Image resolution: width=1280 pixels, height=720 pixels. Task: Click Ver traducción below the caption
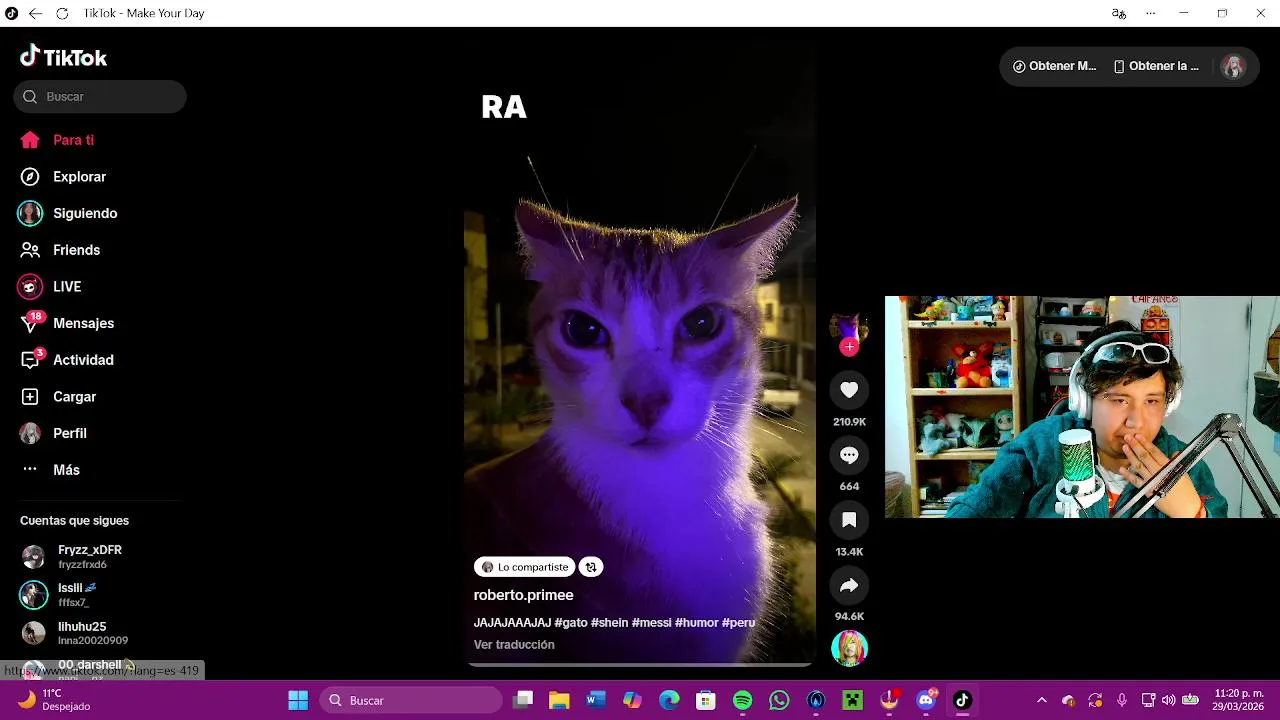coord(514,645)
